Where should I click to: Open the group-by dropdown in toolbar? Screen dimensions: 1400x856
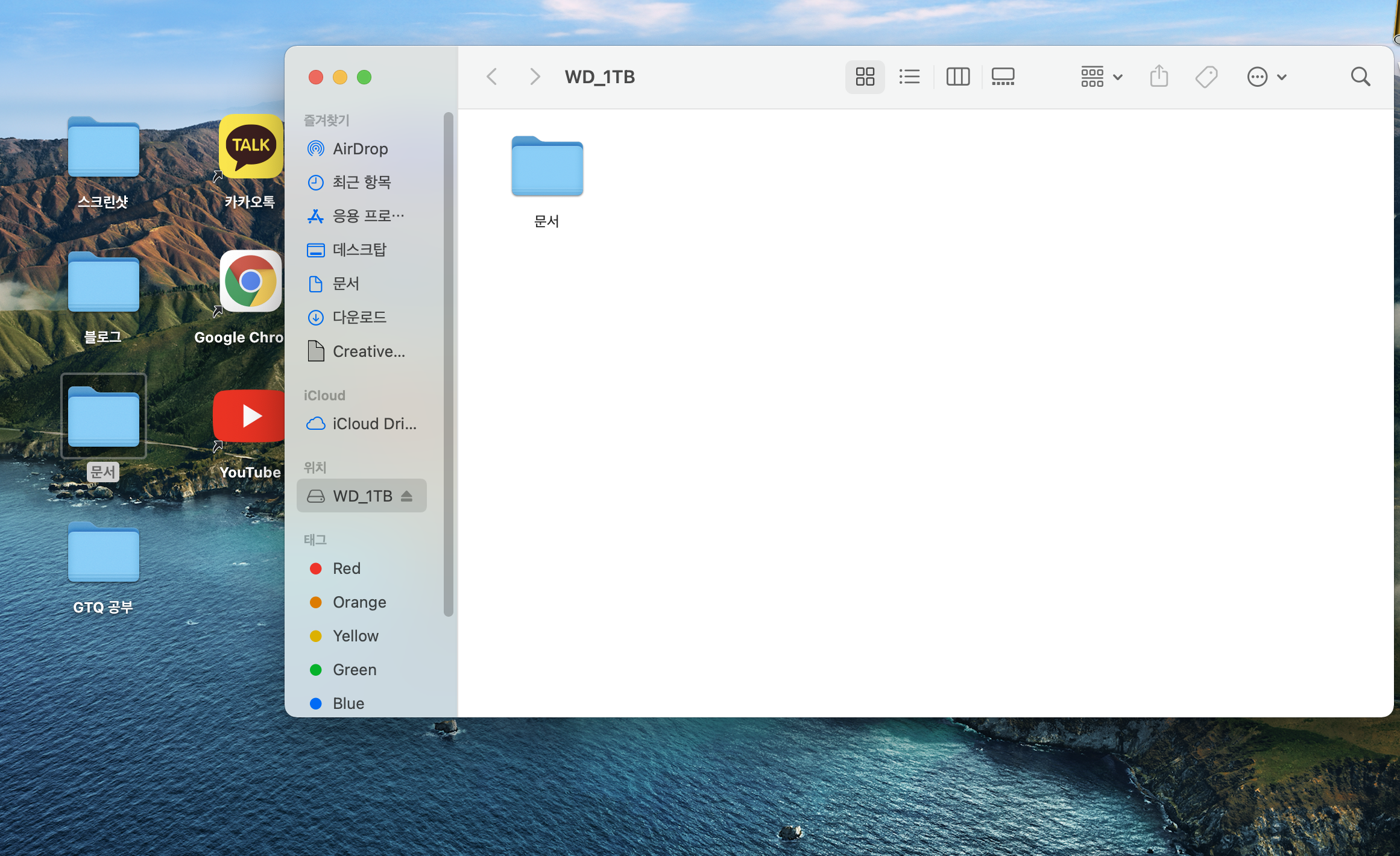coord(1101,77)
